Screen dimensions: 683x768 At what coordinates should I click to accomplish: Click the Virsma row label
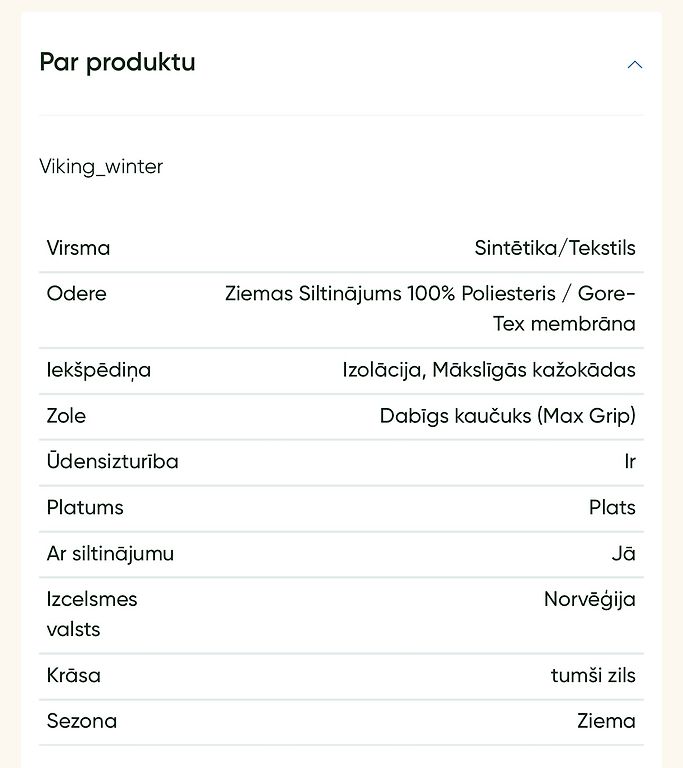click(78, 248)
